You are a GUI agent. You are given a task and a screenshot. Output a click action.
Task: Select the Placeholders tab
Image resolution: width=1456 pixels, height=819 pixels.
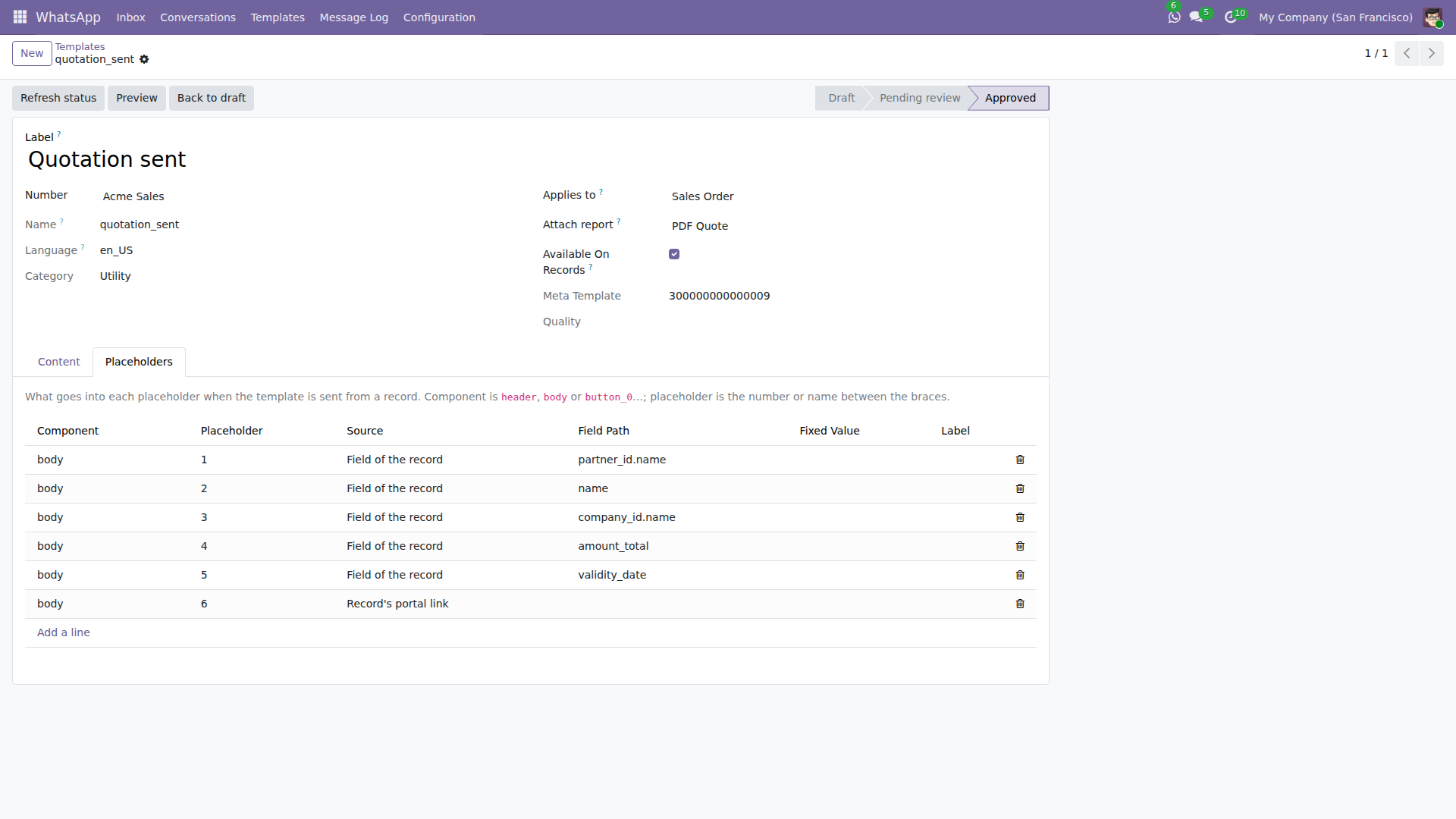coord(139,362)
